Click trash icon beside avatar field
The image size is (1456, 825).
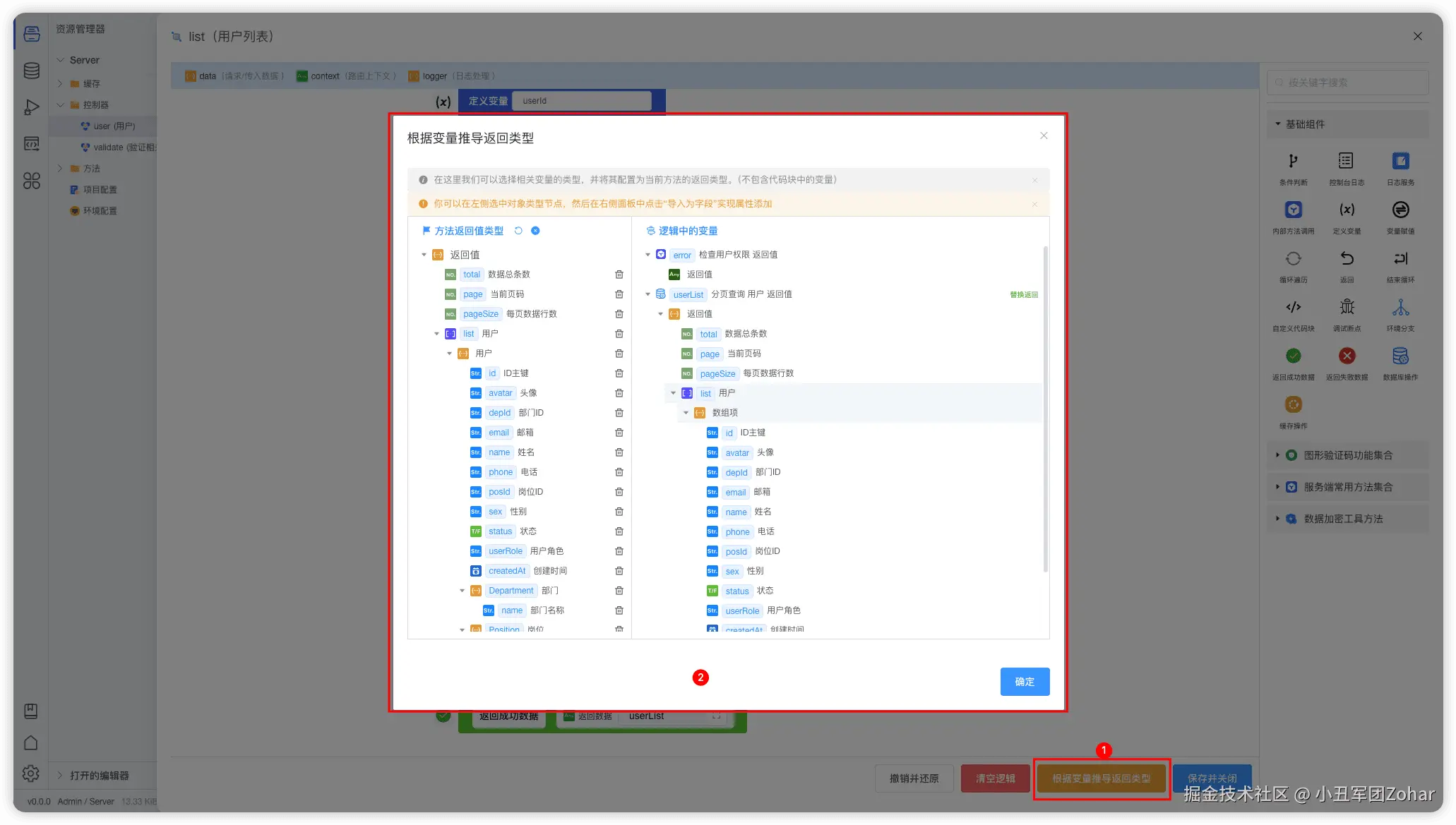[619, 393]
